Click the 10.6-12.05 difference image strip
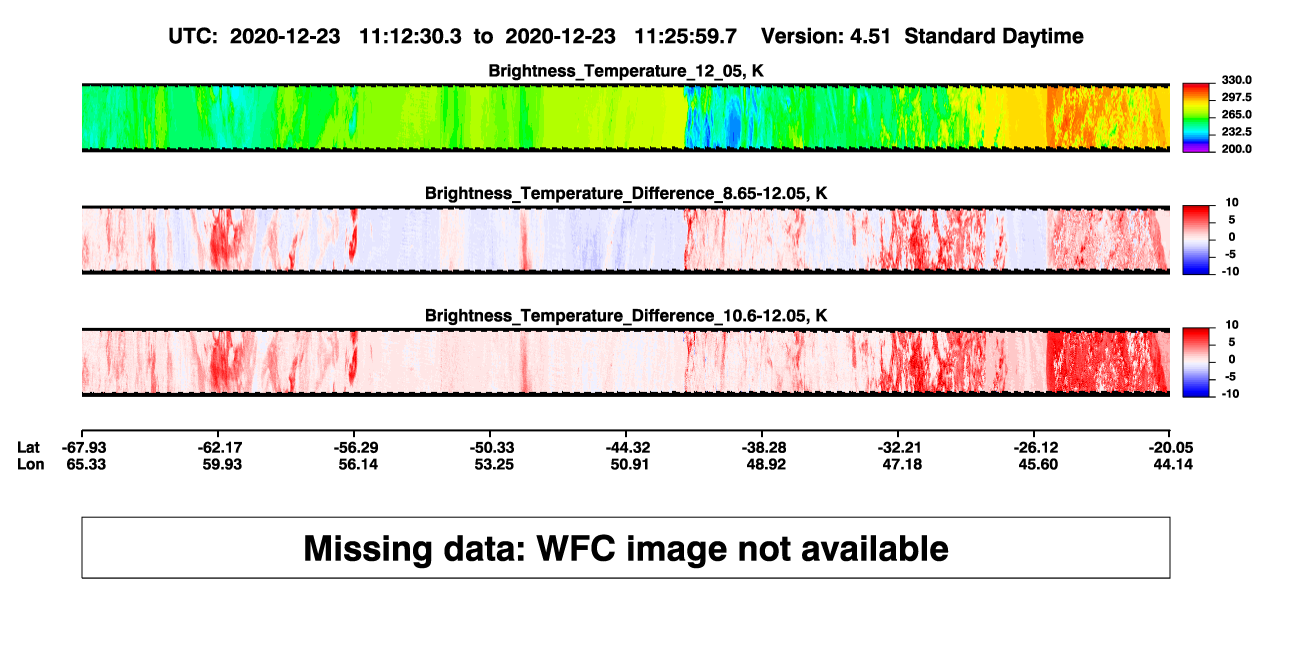Viewport: 1300px width, 667px height. click(626, 363)
